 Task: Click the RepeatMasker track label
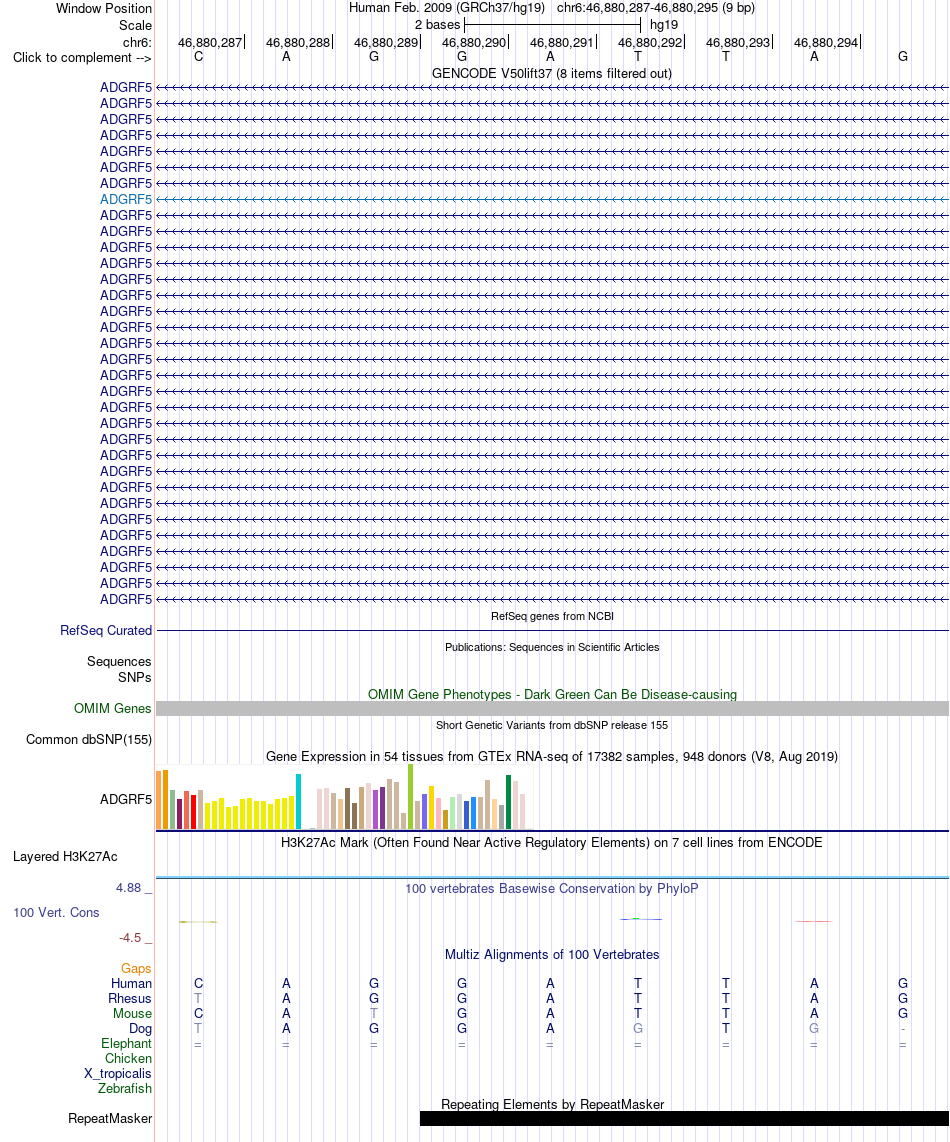[110, 1119]
